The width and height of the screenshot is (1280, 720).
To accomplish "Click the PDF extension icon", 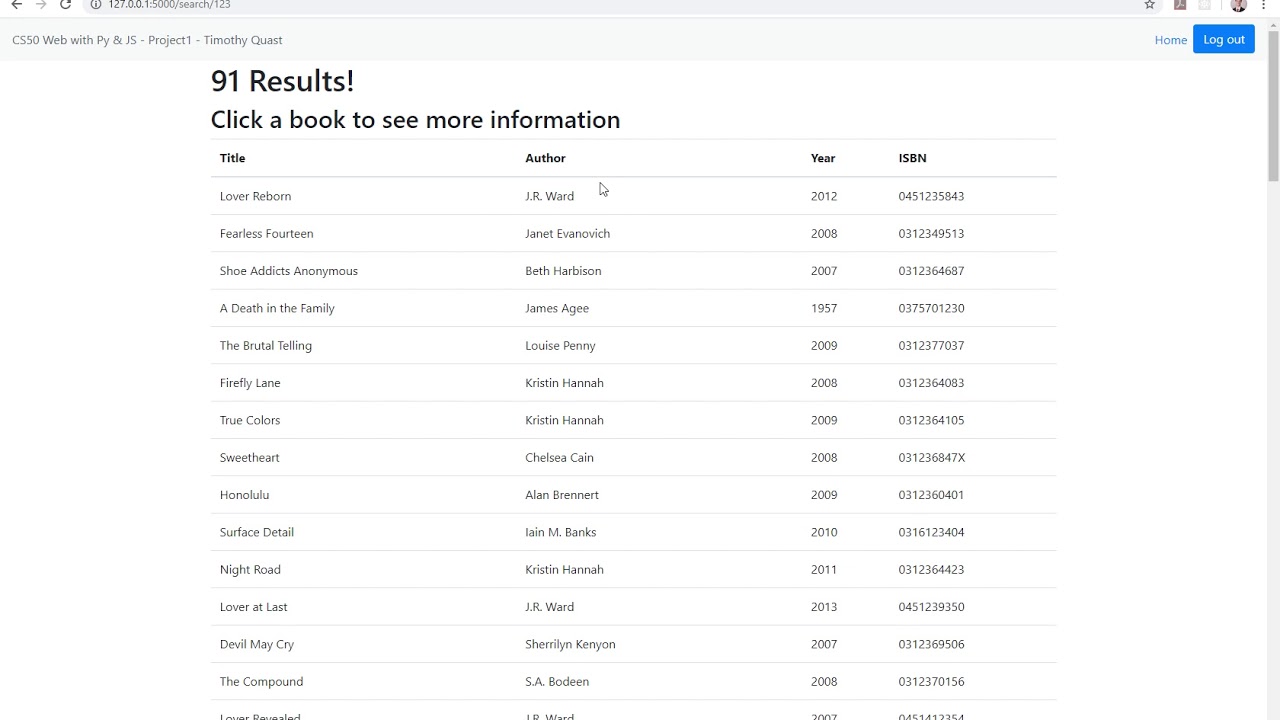I will 1180,5.
